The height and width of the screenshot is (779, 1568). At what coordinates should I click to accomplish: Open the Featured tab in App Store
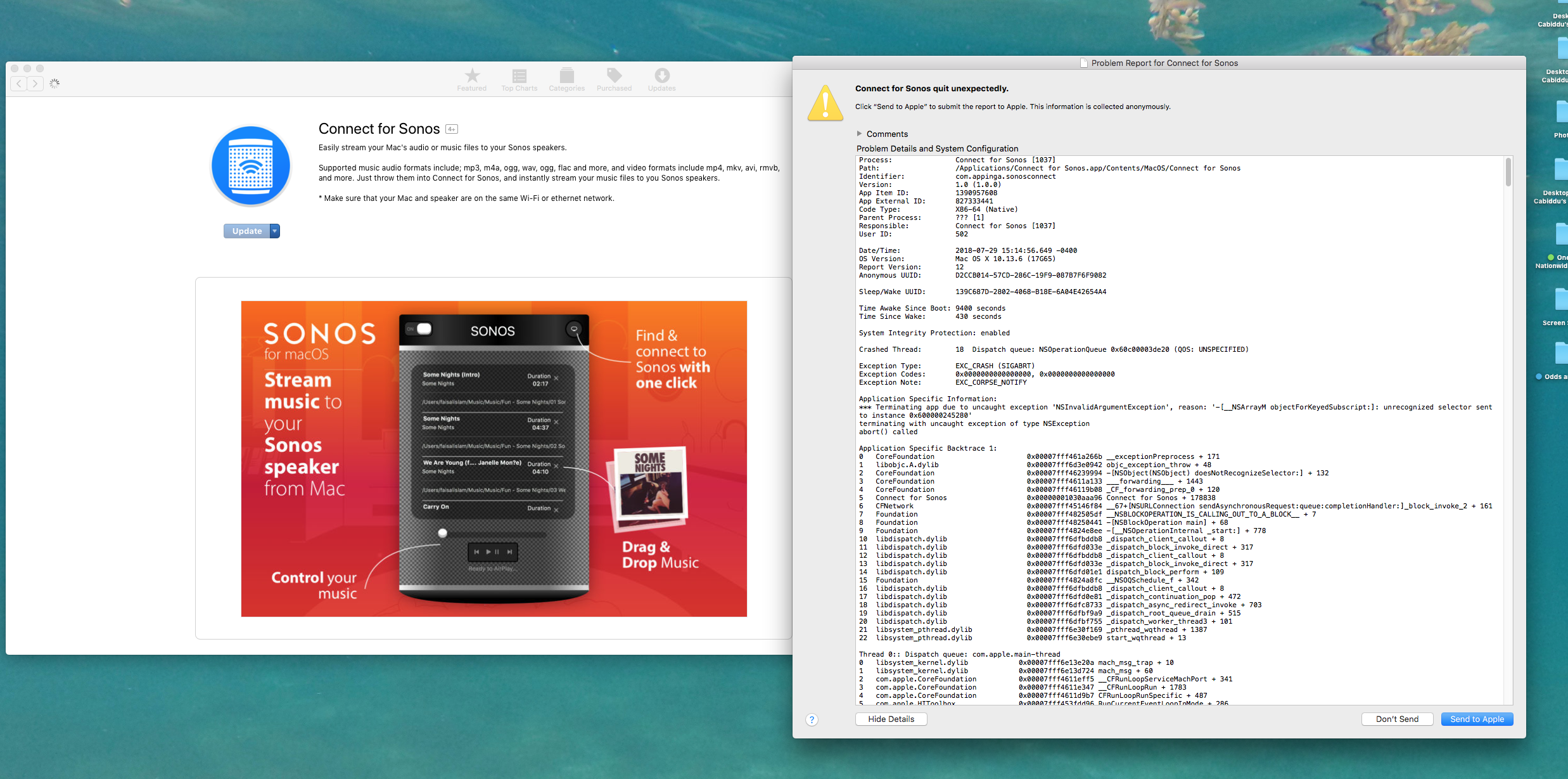472,80
